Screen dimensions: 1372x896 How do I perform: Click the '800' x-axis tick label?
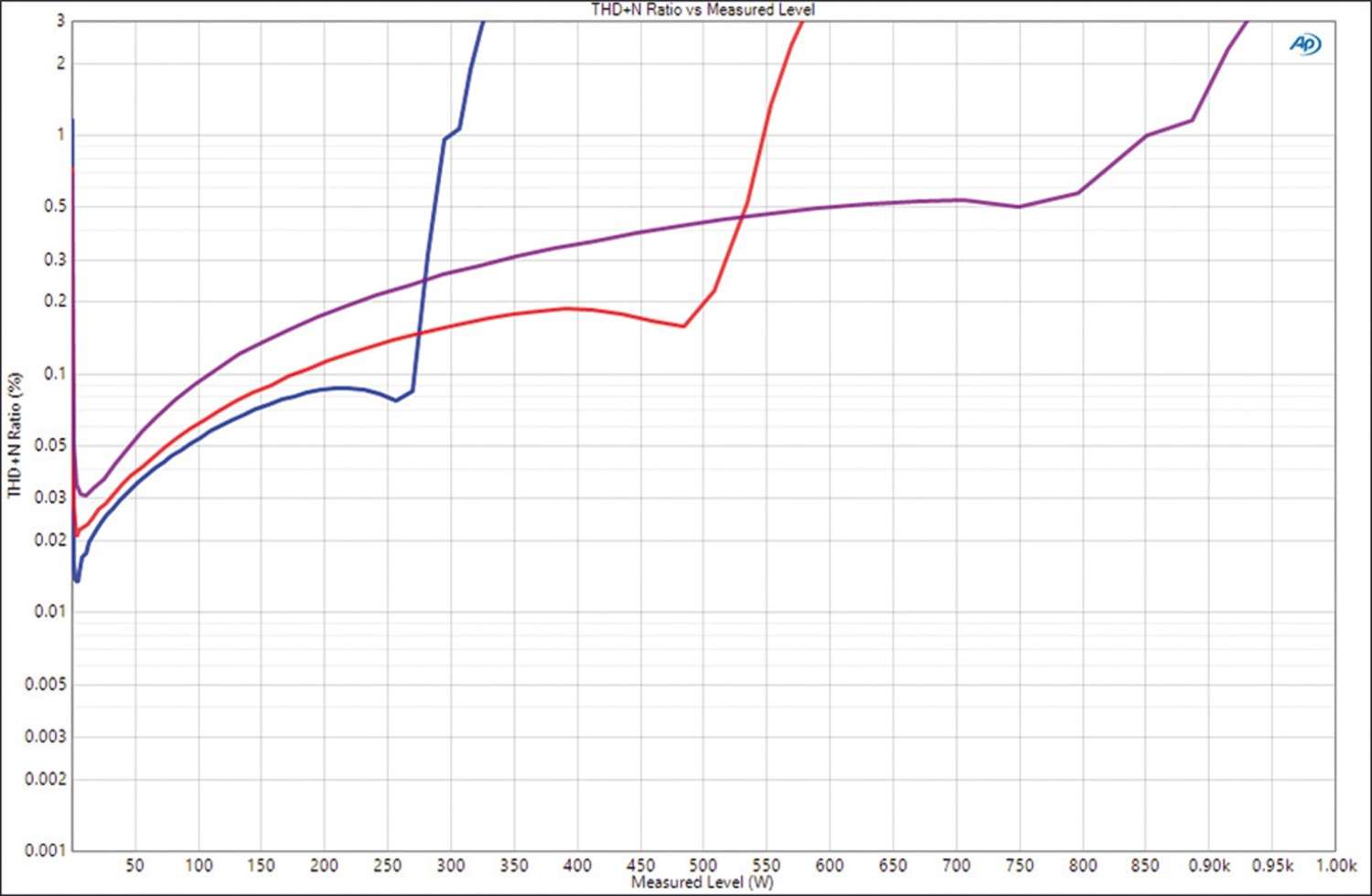(x=1083, y=865)
